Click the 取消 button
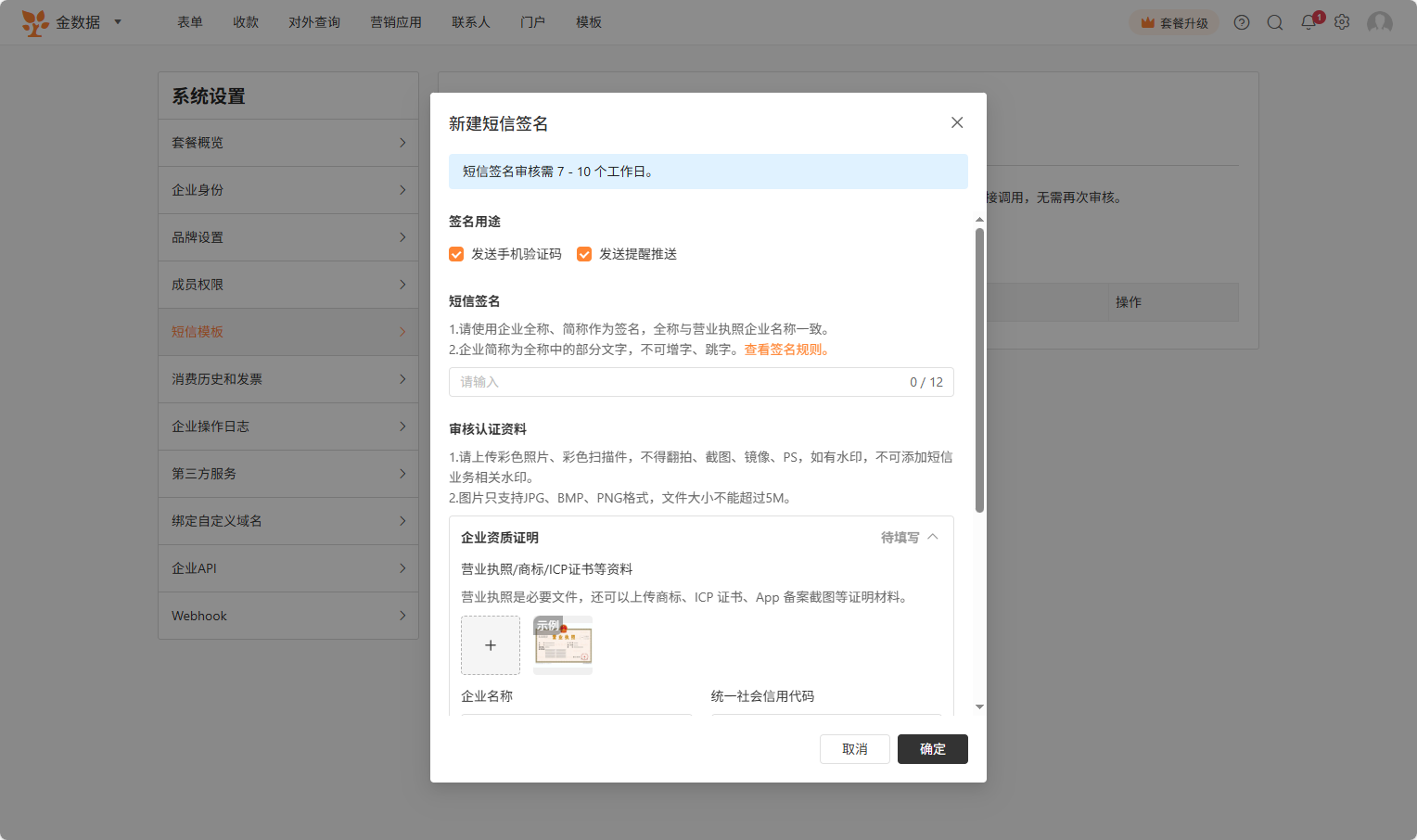This screenshot has height=840, width=1417. pyautogui.click(x=855, y=749)
